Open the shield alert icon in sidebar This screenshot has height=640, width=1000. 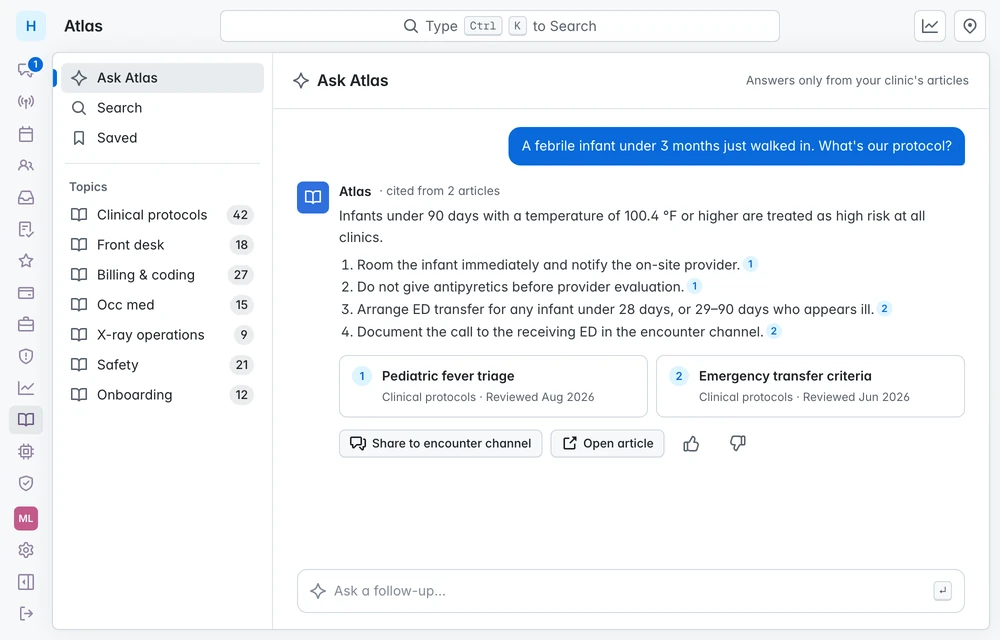click(26, 356)
